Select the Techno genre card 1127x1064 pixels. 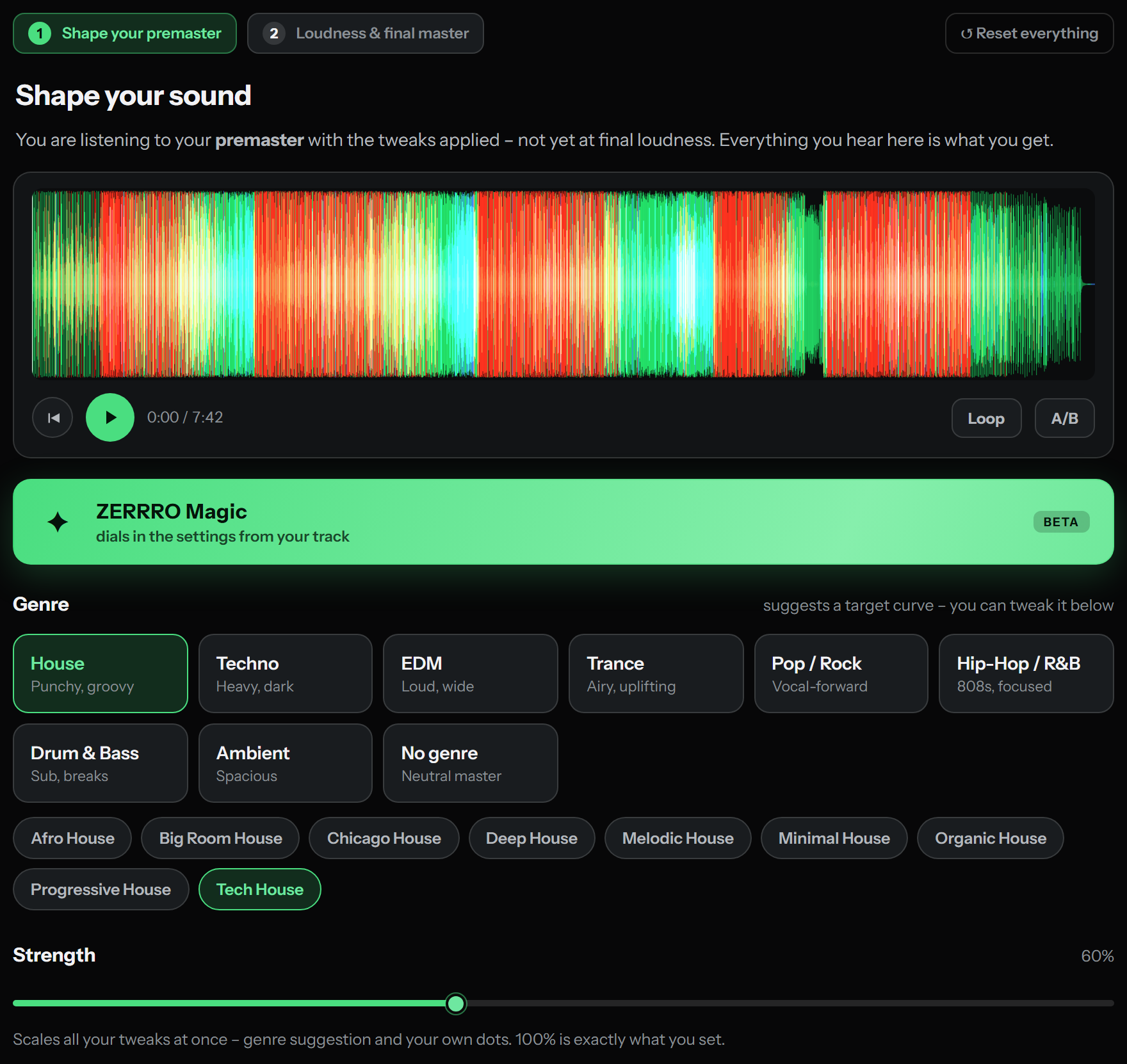coord(286,673)
